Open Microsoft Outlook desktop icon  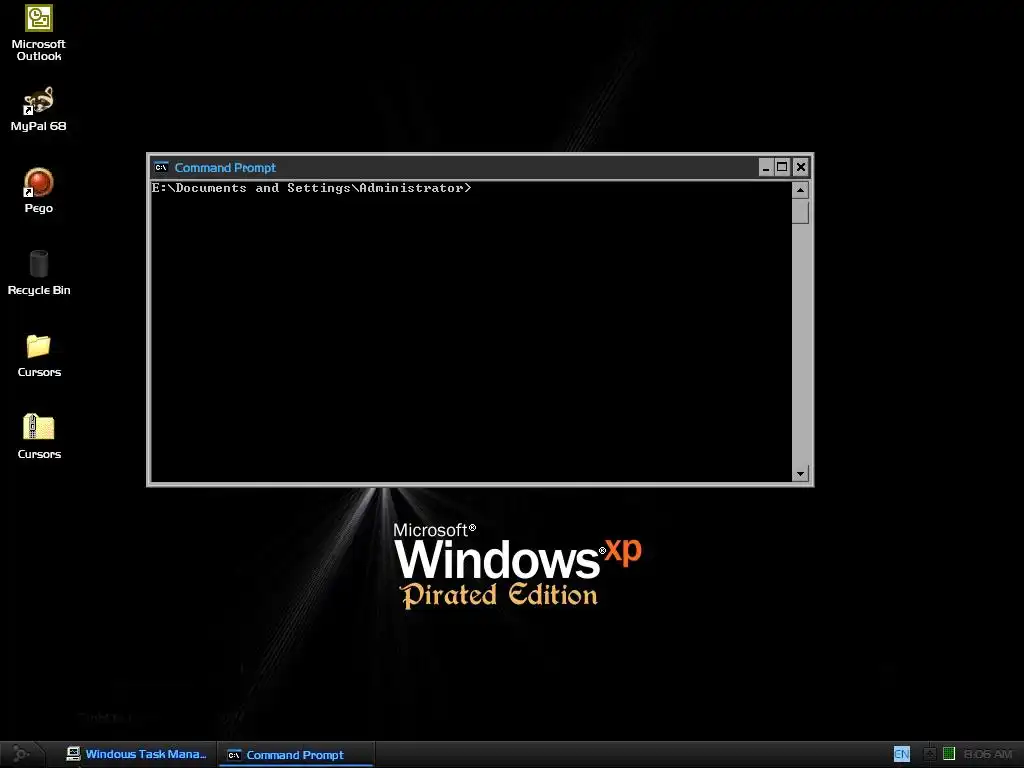[x=39, y=33]
